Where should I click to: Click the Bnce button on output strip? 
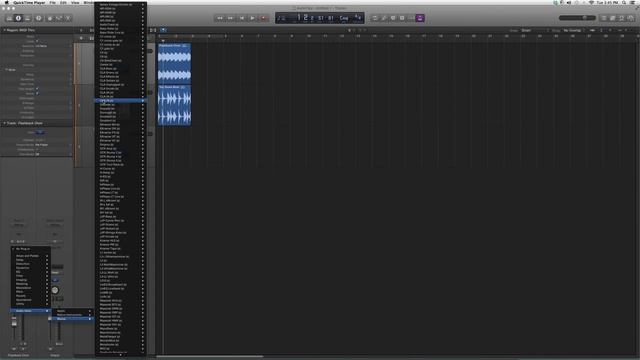[59, 344]
